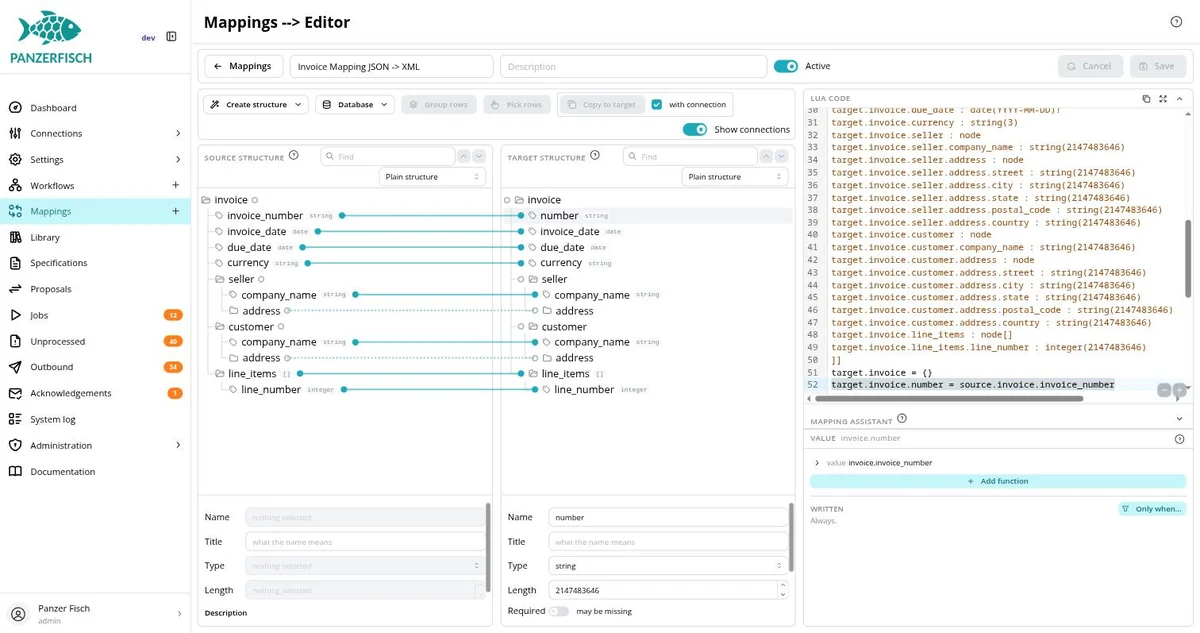The width and height of the screenshot is (1200, 633).
Task: Open the target Type string dropdown
Action: click(668, 566)
